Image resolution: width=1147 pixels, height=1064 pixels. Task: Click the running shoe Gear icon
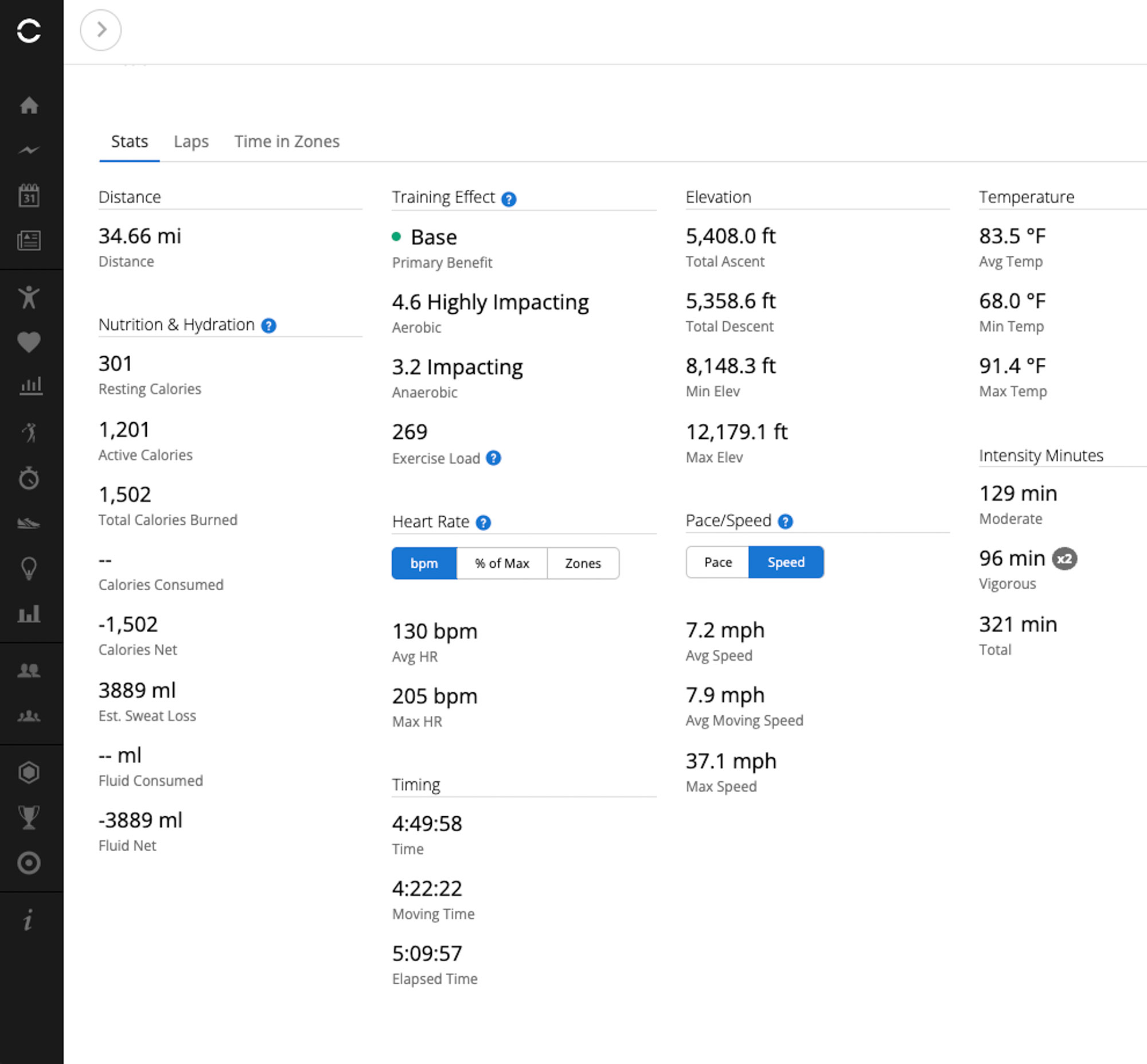[x=29, y=523]
